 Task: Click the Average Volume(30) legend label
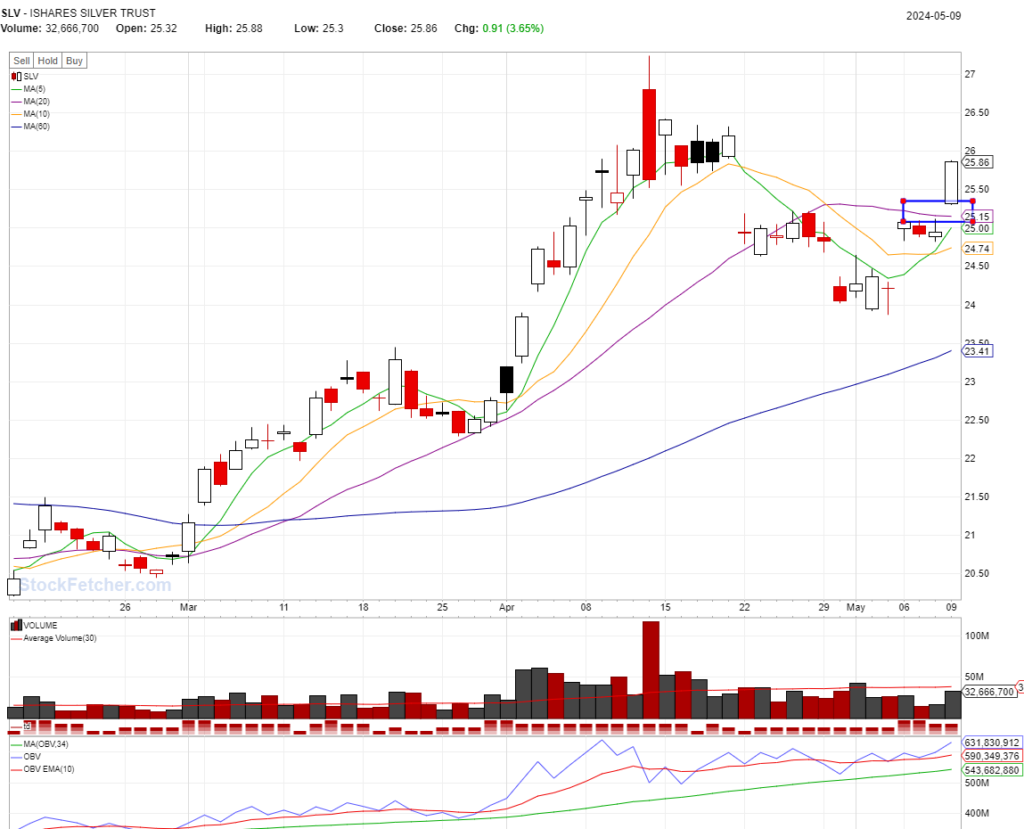click(60, 638)
